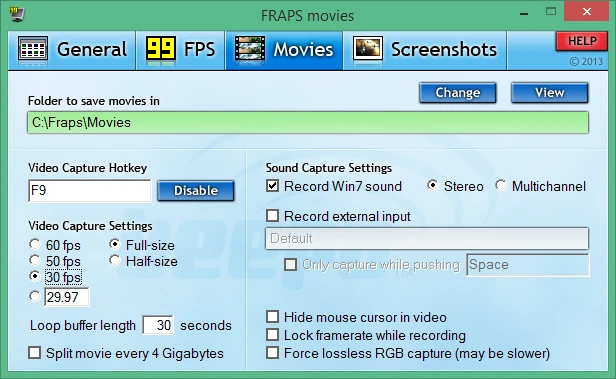This screenshot has height=379, width=616.
Task: Open the red HELP button
Action: click(582, 41)
